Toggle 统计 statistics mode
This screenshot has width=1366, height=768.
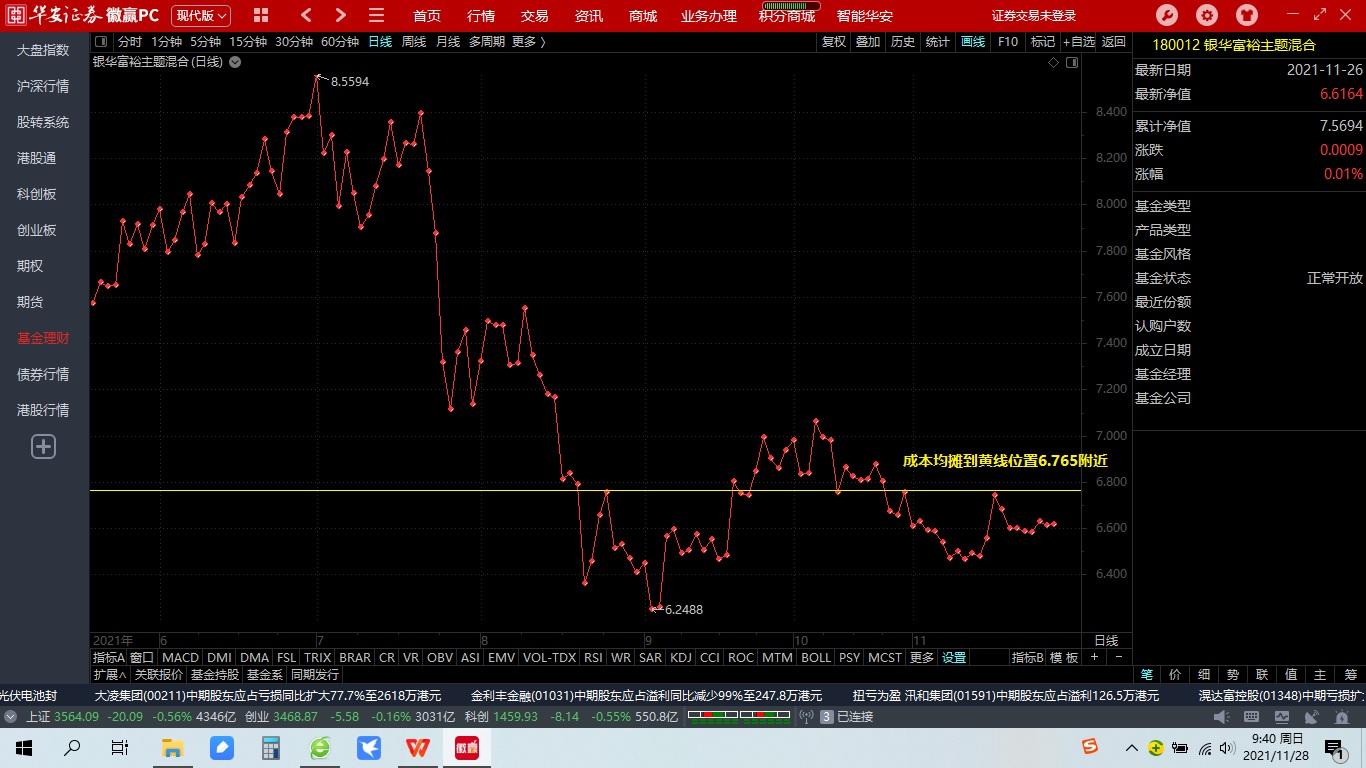tap(938, 42)
